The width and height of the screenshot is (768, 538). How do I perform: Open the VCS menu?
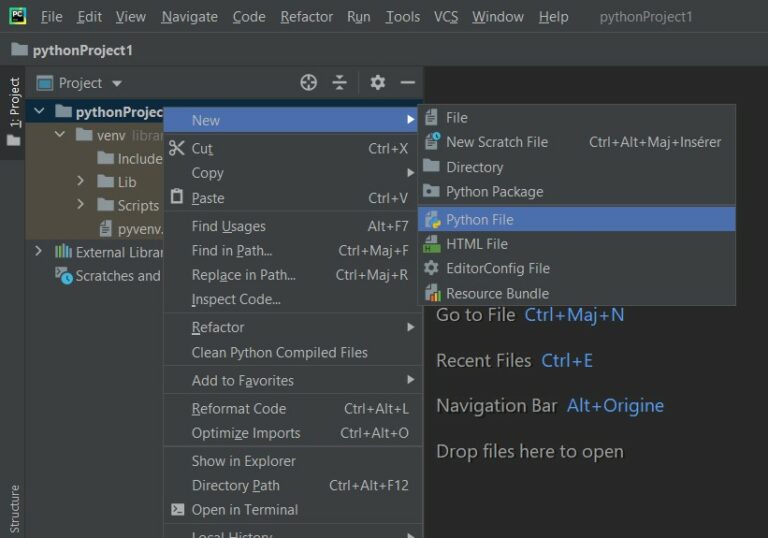click(446, 17)
